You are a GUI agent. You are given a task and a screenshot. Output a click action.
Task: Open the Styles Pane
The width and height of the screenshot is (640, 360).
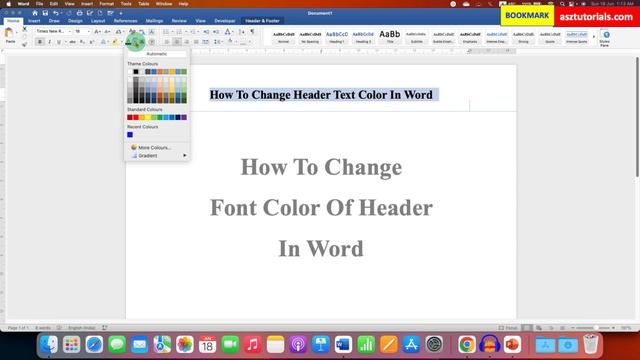click(605, 38)
